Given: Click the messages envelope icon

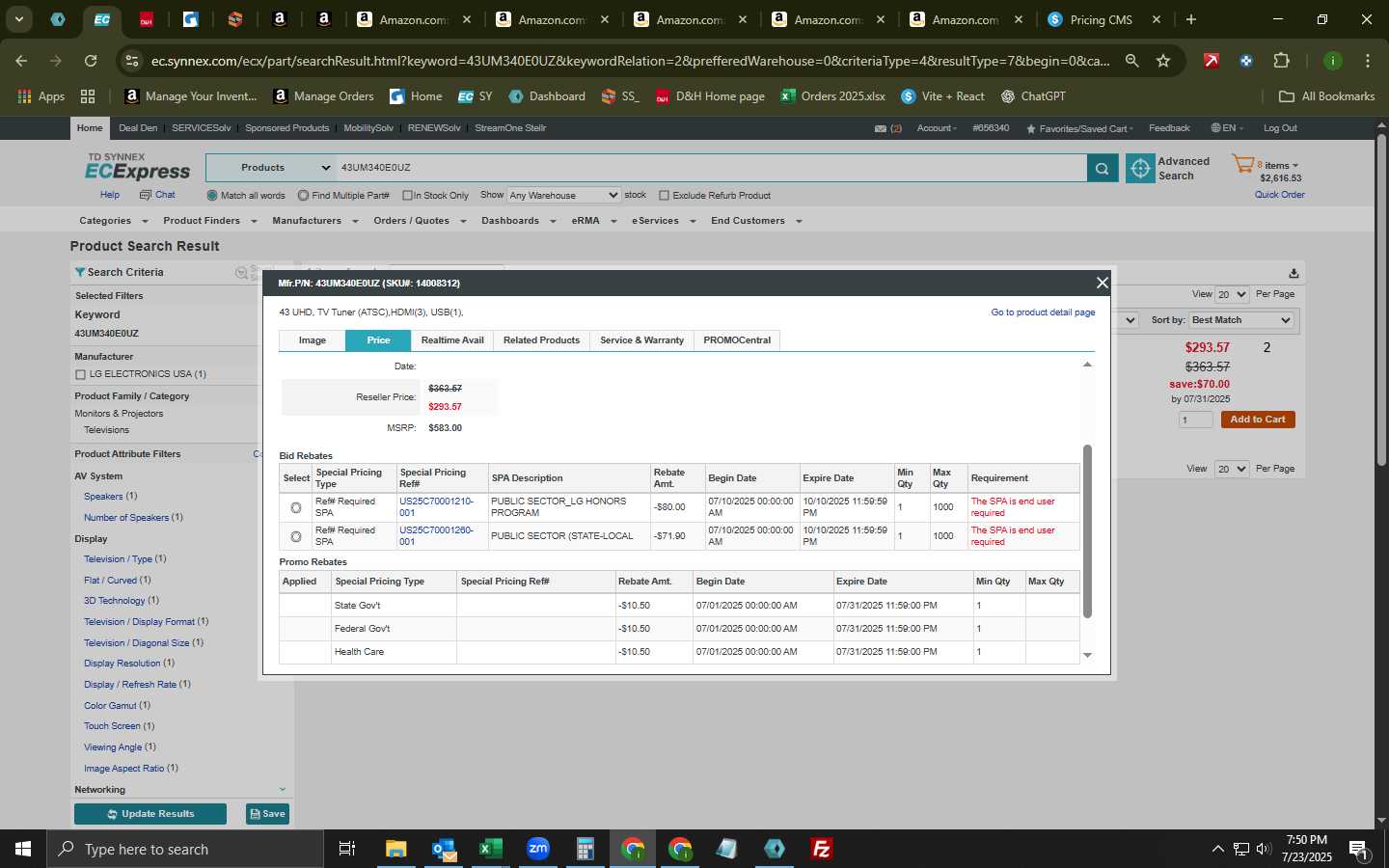Looking at the screenshot, I should click(x=880, y=128).
